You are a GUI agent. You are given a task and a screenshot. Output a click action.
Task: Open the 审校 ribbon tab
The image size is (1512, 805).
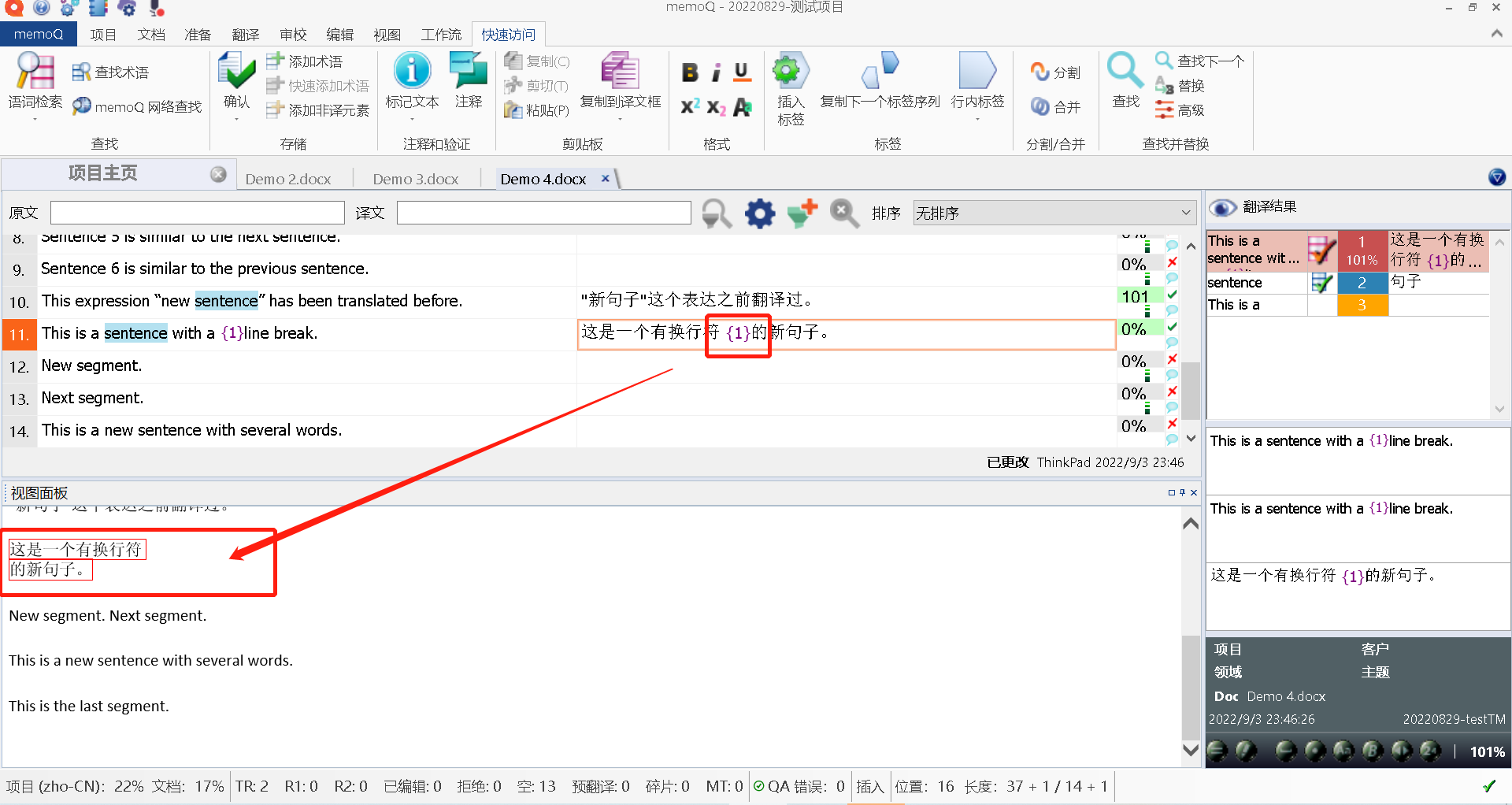[x=293, y=35]
